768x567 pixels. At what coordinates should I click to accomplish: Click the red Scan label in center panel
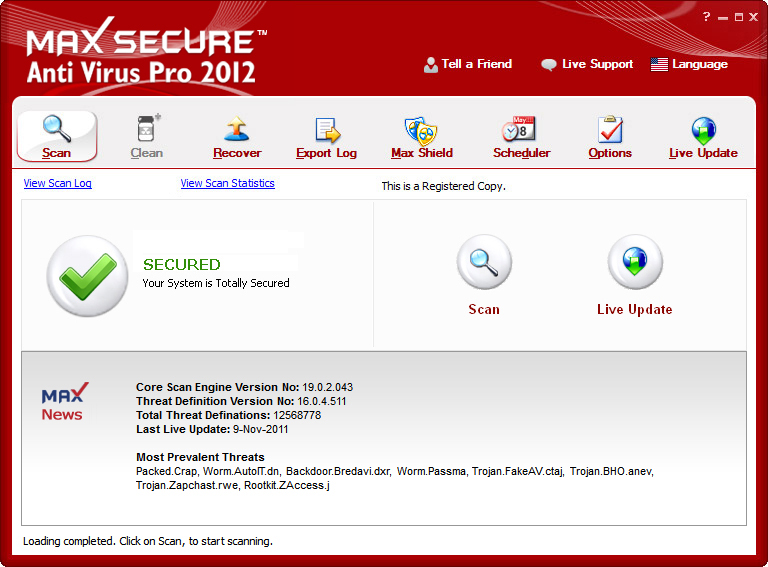(484, 309)
